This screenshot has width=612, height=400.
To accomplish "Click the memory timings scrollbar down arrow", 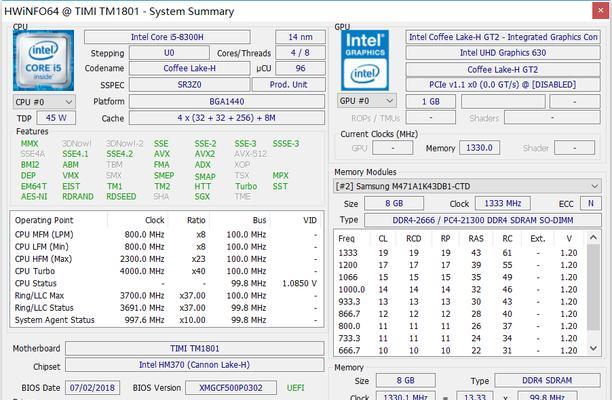I will 593,348.
